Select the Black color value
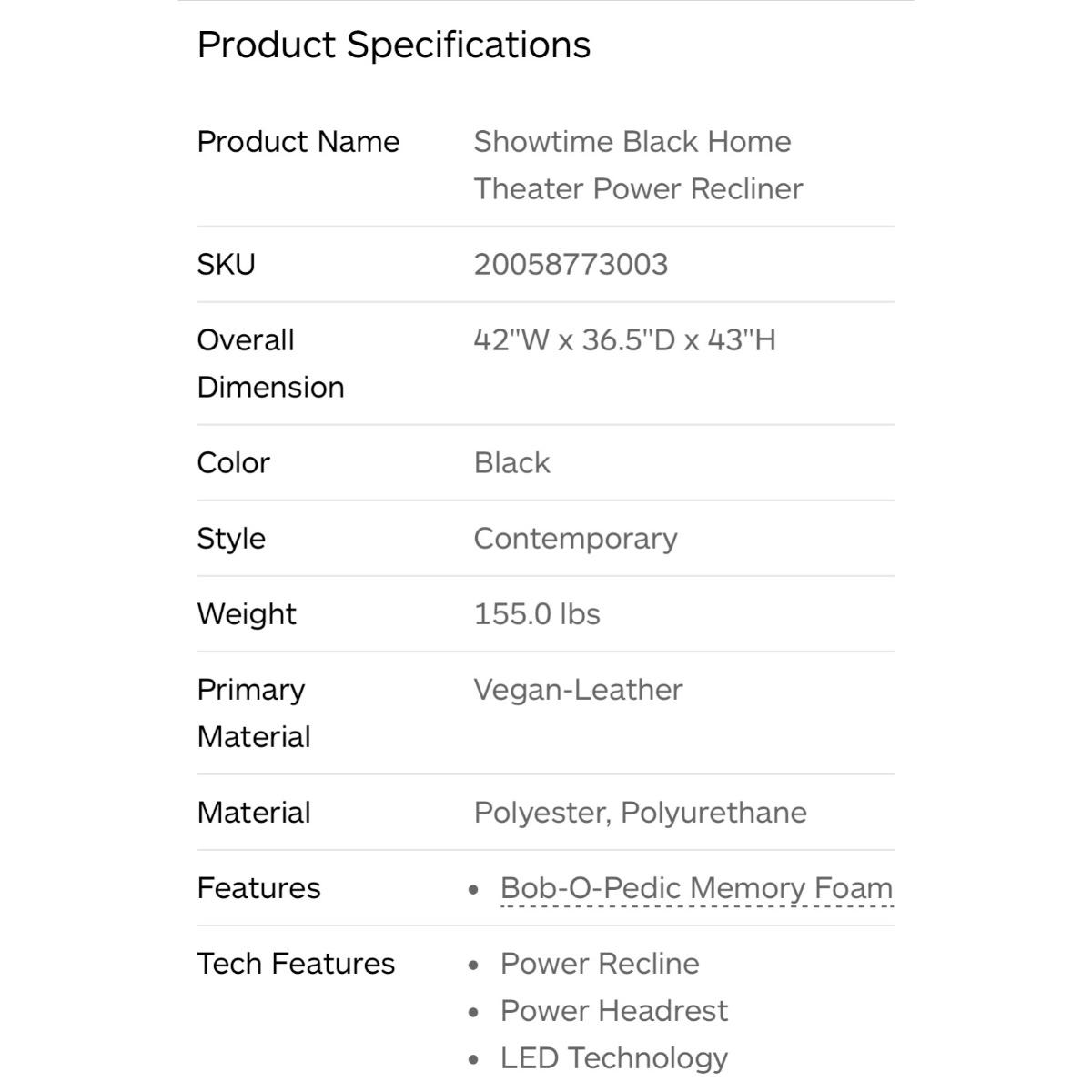The width and height of the screenshot is (1092, 1092). click(x=511, y=463)
